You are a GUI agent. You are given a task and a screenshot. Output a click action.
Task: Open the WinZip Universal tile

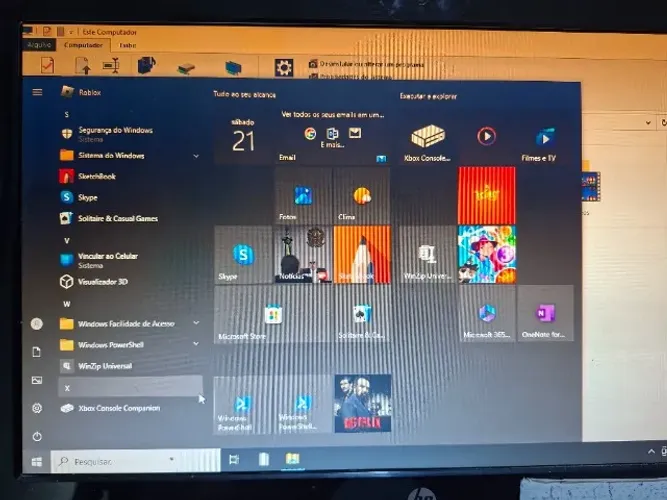pos(428,254)
